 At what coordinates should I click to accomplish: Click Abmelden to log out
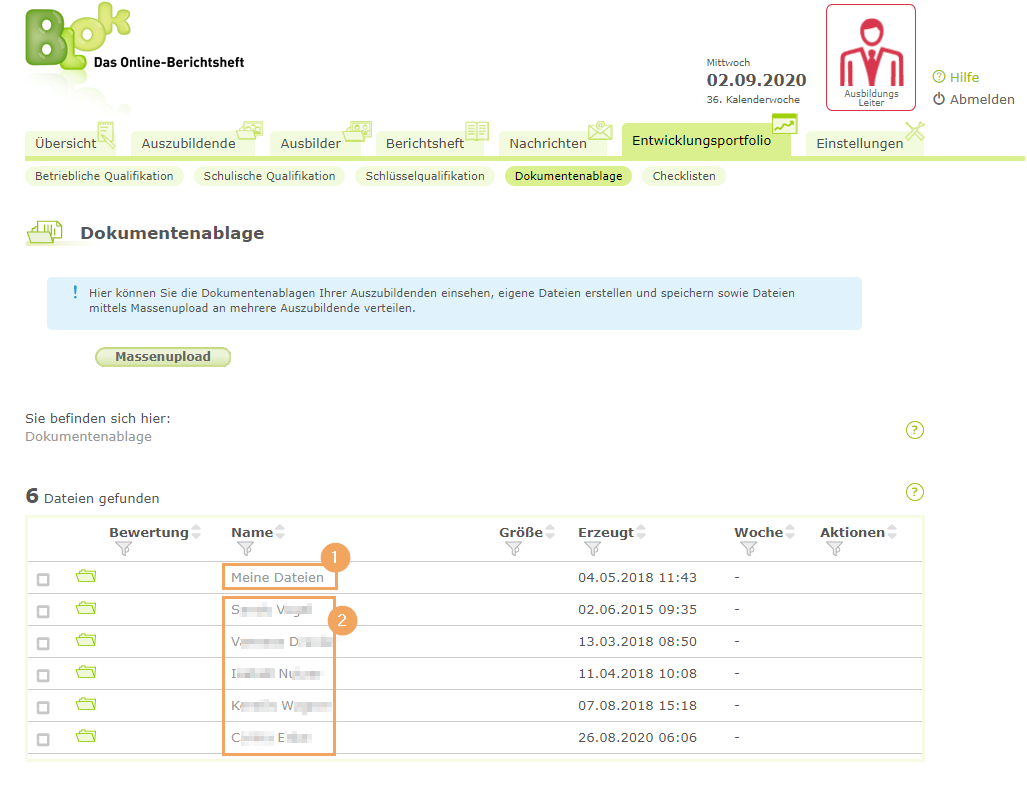983,99
